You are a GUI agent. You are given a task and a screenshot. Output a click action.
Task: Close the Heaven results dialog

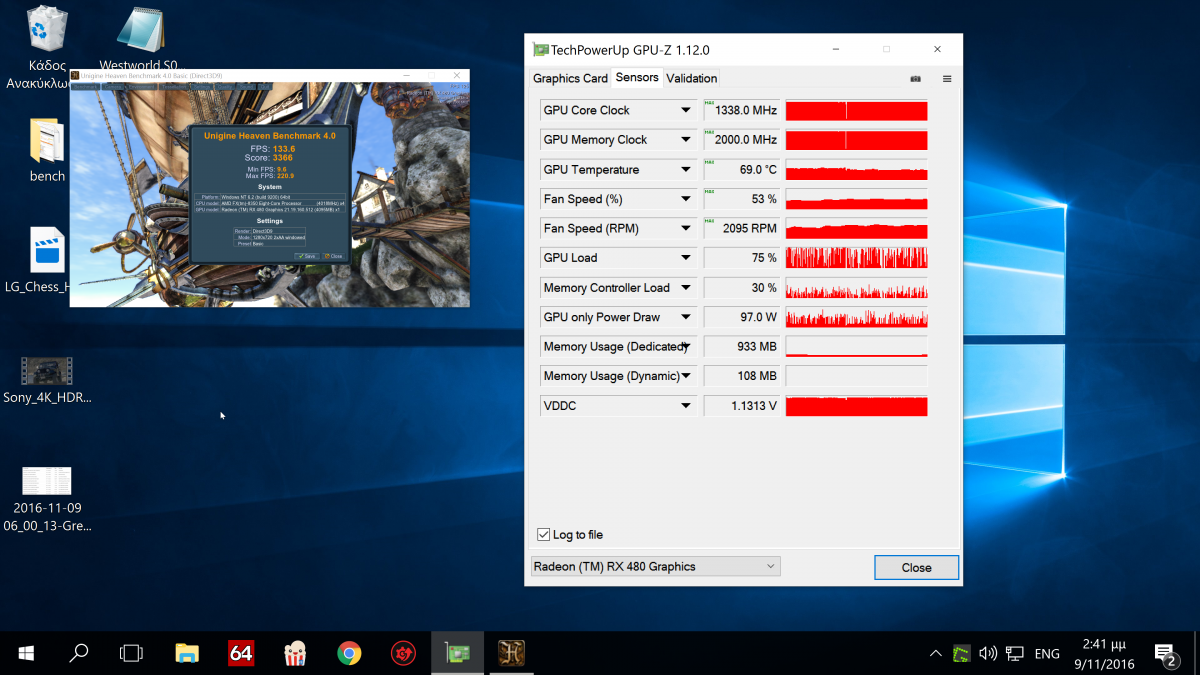point(333,256)
